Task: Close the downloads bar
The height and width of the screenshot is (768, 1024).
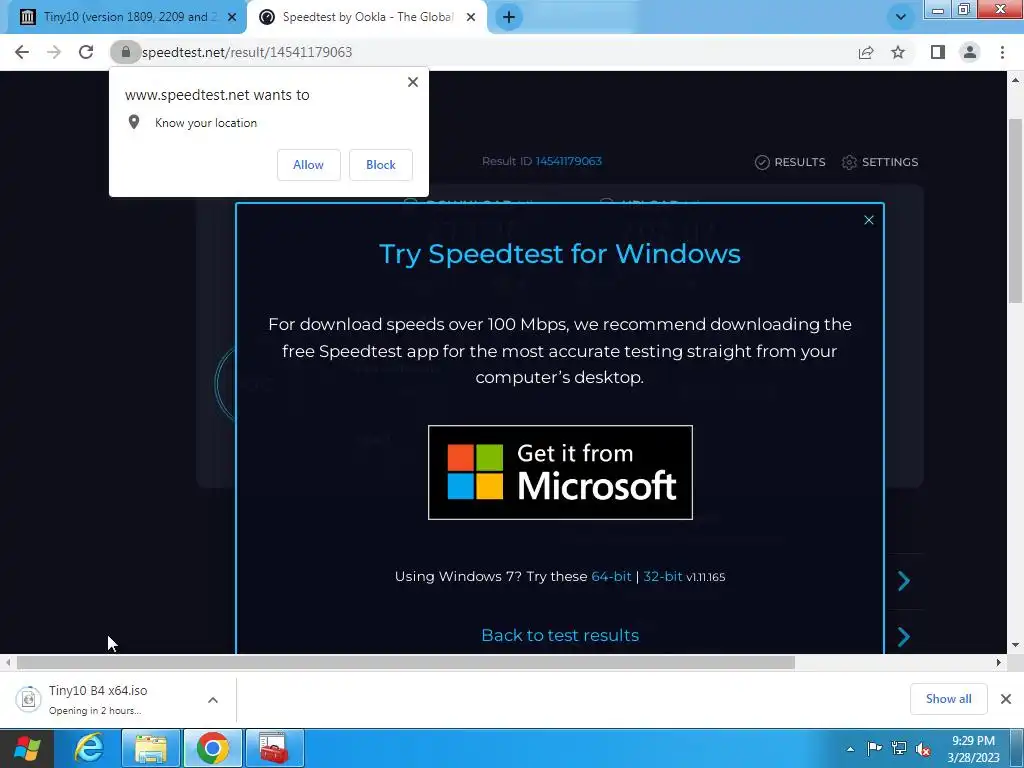Action: [1006, 699]
